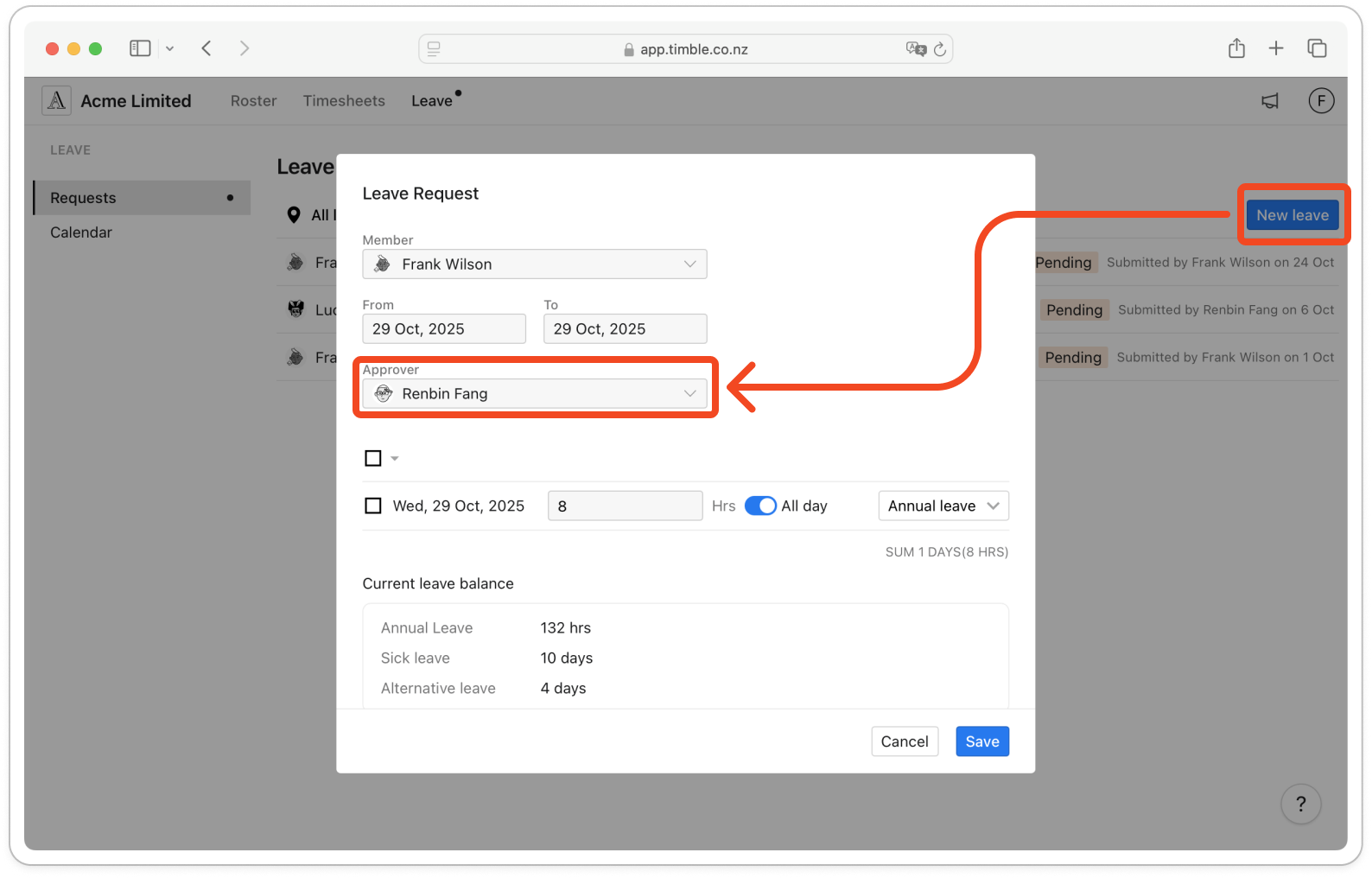The image size is (1372, 878).
Task: Show the tab overview icon
Action: [1317, 48]
